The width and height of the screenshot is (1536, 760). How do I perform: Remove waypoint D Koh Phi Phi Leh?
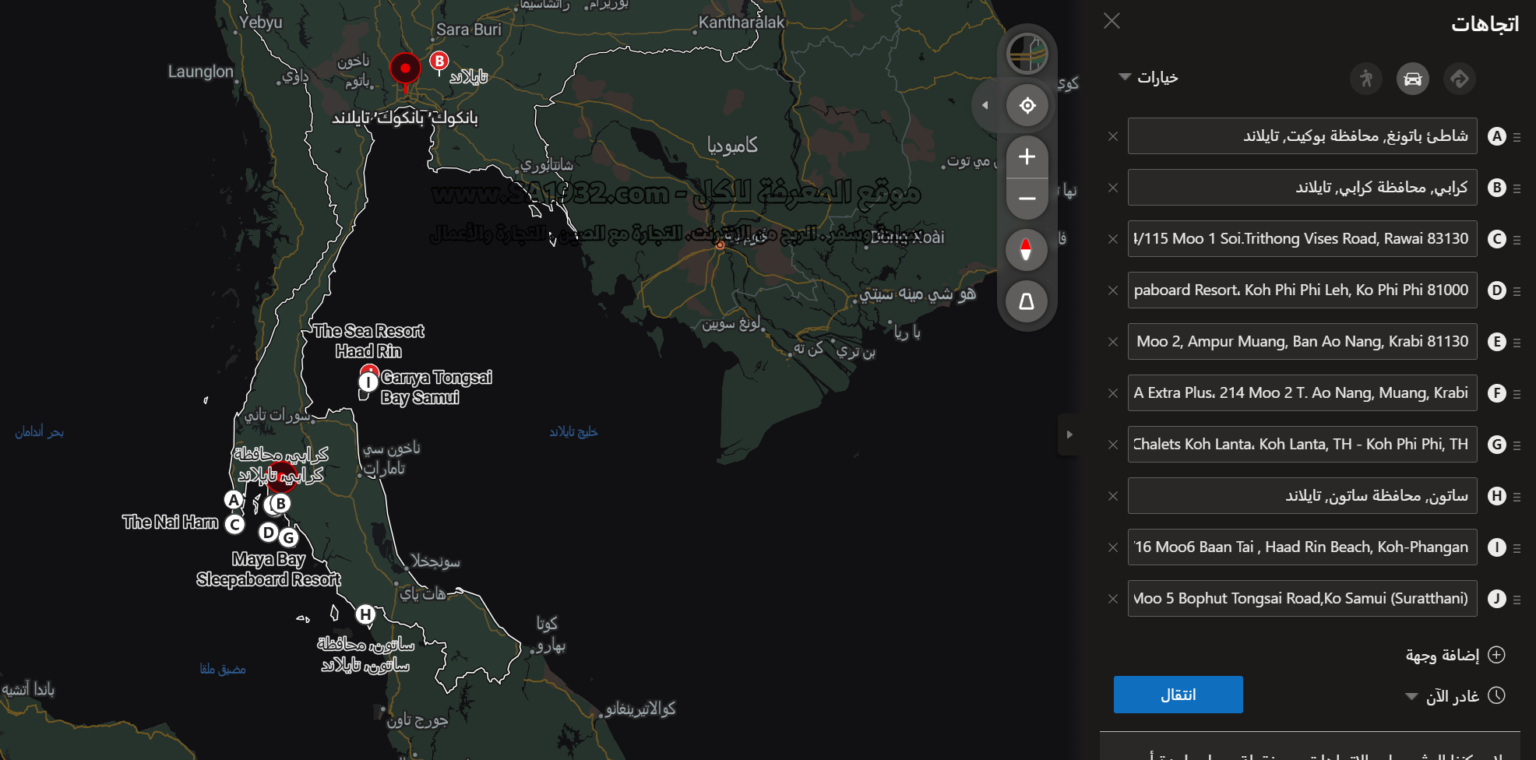[x=1113, y=291]
